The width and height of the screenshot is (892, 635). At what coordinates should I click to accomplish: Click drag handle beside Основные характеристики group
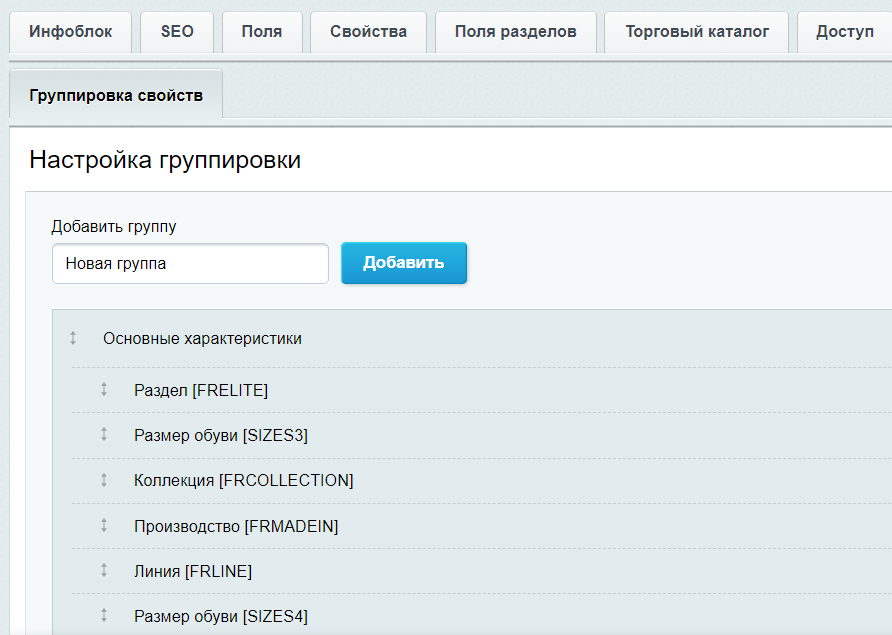[x=73, y=338]
